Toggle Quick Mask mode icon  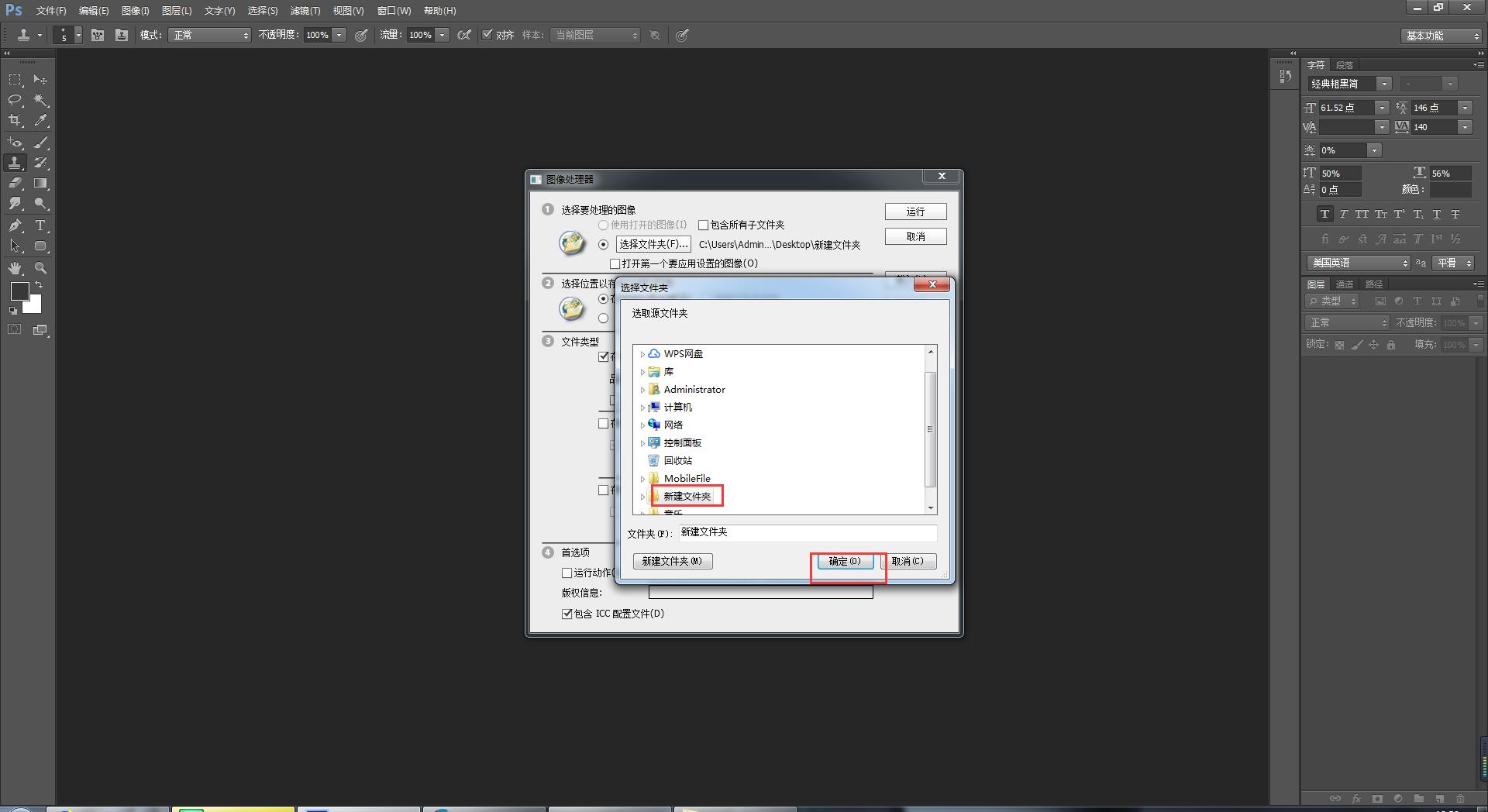[x=15, y=329]
